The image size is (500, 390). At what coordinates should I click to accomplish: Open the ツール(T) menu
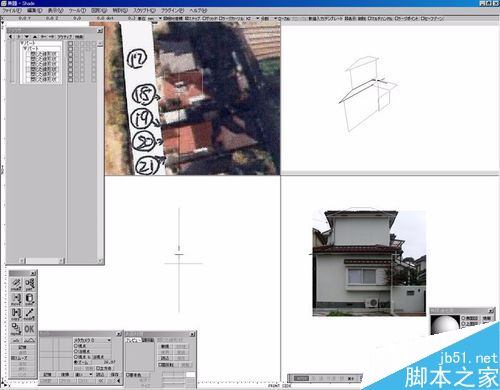pyautogui.click(x=77, y=11)
